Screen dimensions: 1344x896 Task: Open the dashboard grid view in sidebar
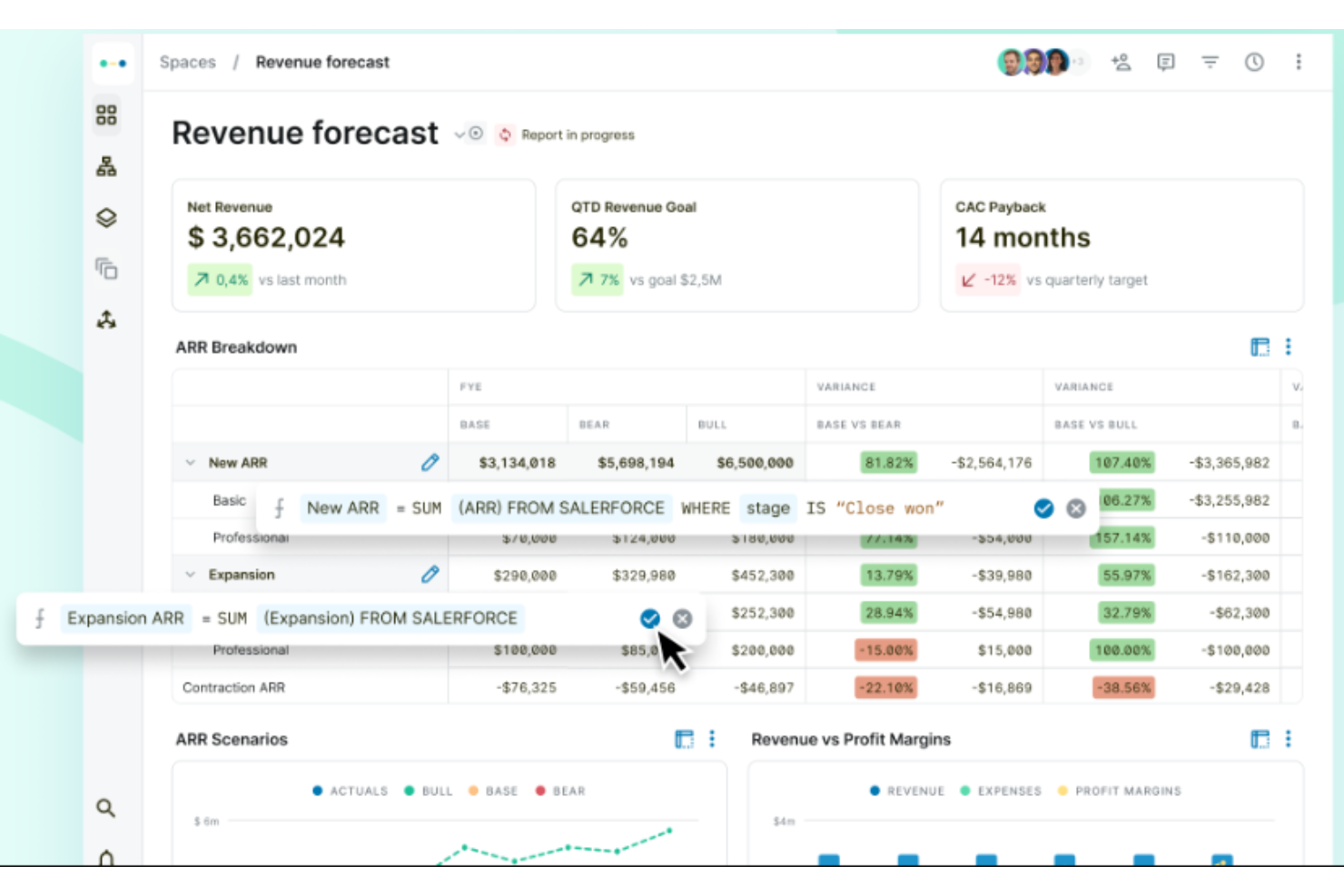point(106,115)
